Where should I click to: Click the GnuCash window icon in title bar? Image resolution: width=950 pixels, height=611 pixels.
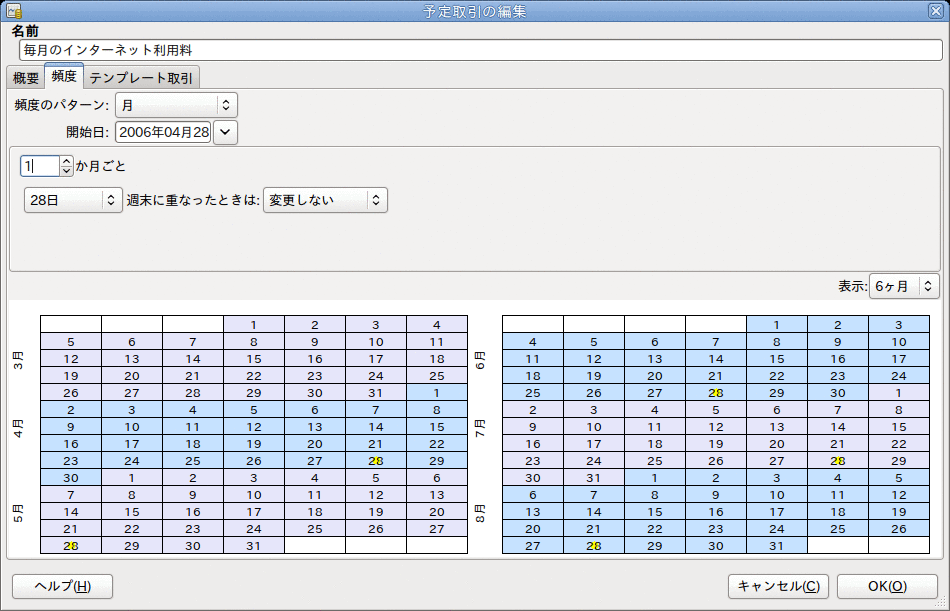tap(13, 10)
